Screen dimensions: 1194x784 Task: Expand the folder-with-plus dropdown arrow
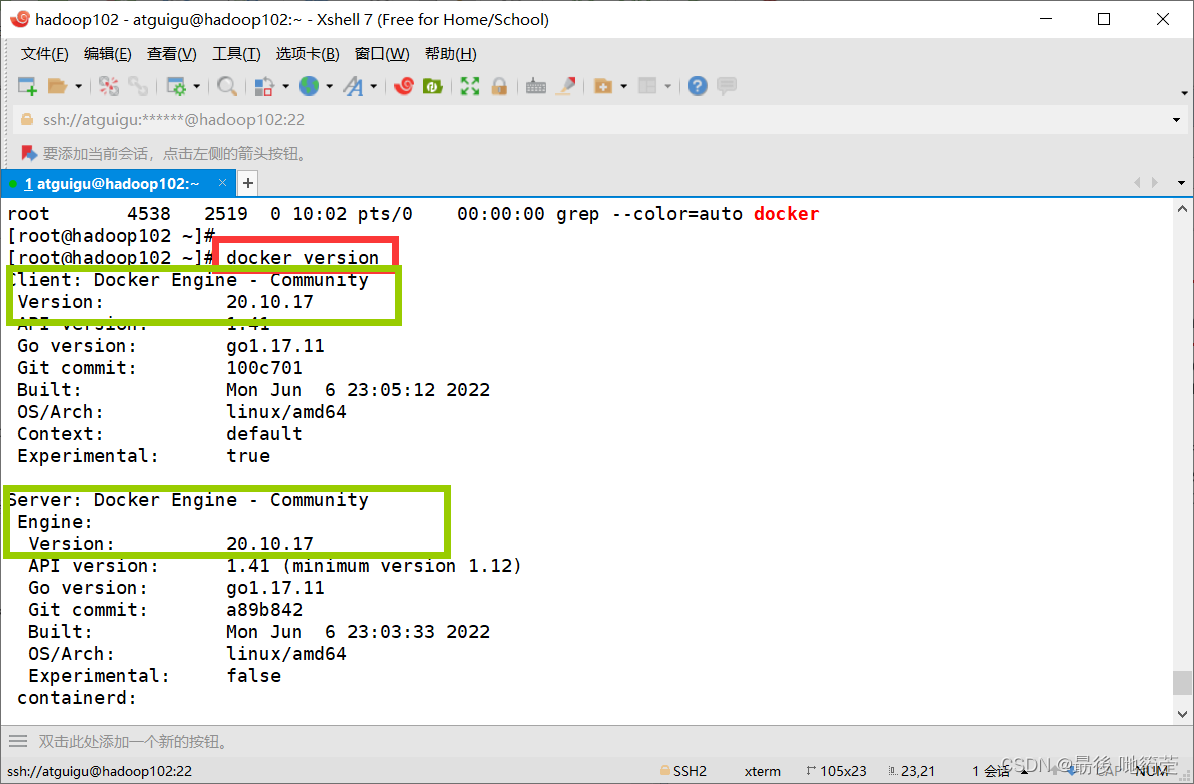pos(624,87)
